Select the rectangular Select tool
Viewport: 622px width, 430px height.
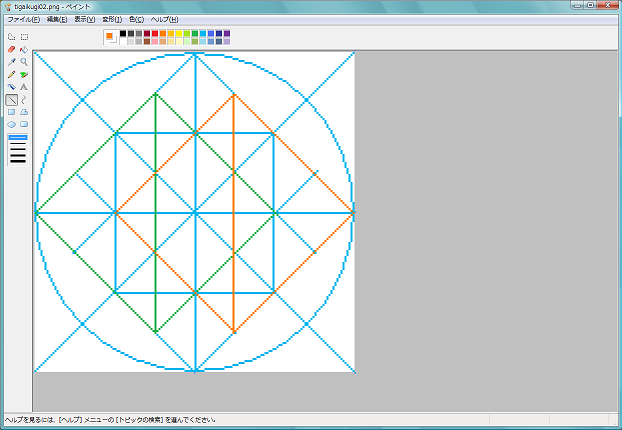click(24, 37)
